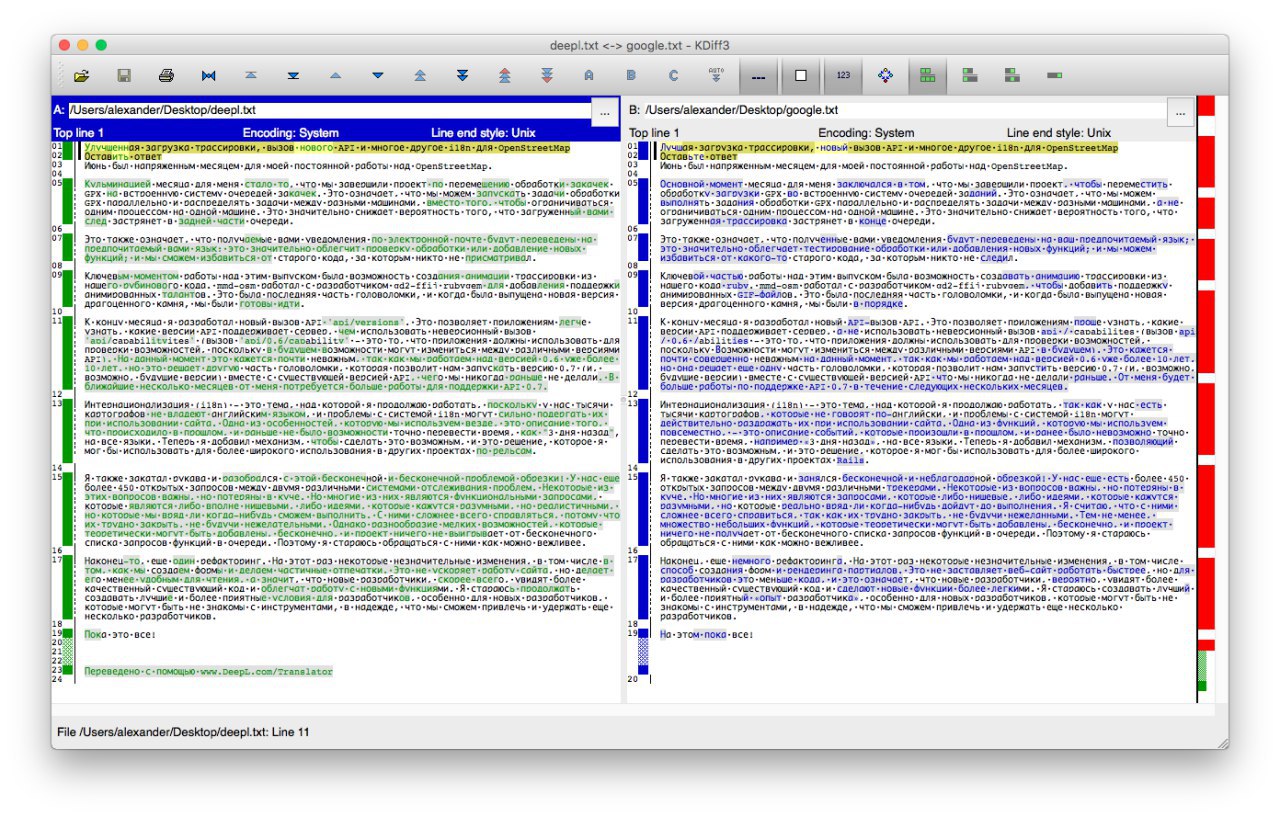The image size is (1280, 817).
Task: Toggle the first green grid window button
Action: coord(927,75)
